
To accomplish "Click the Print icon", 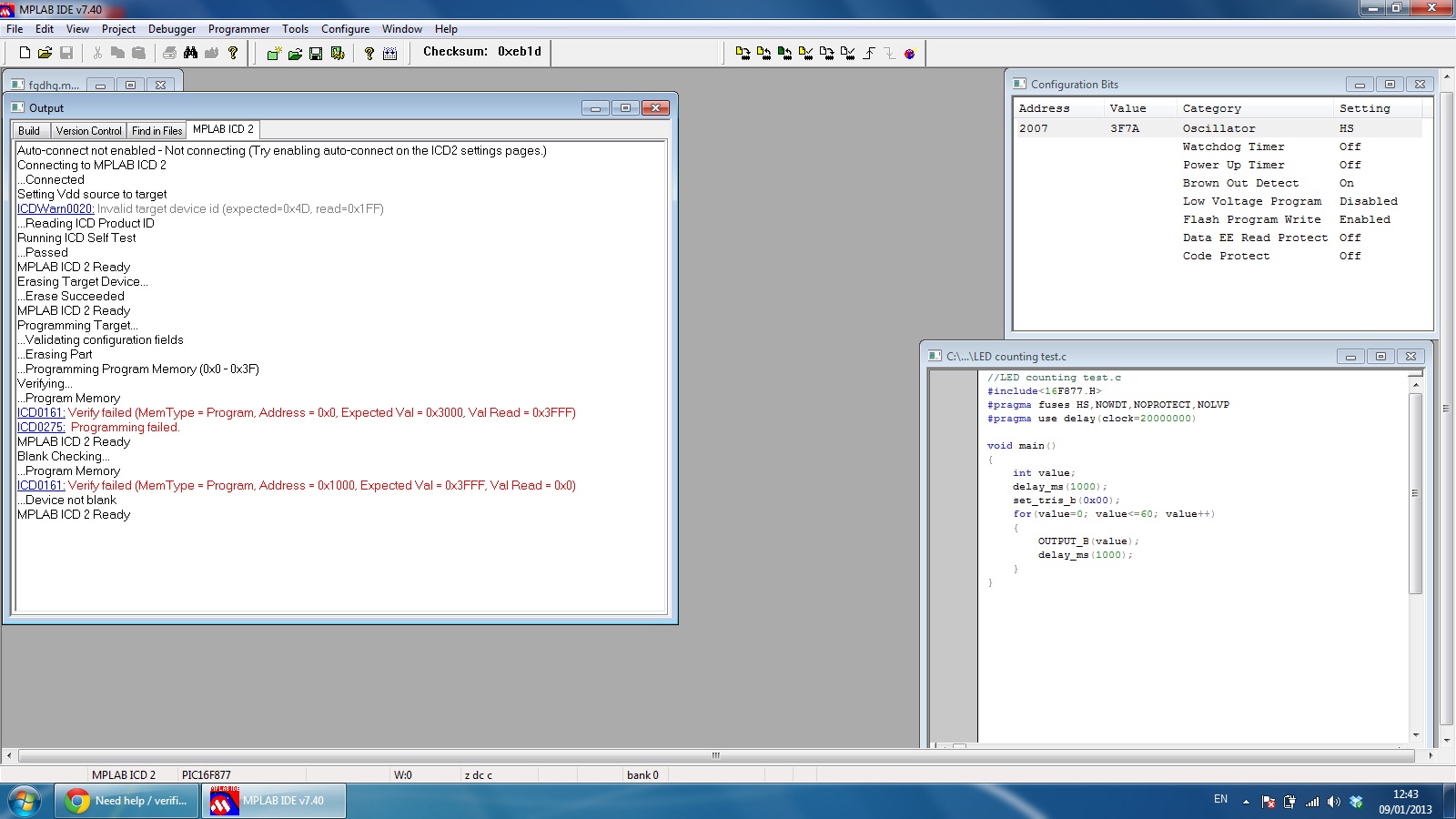I will [169, 53].
